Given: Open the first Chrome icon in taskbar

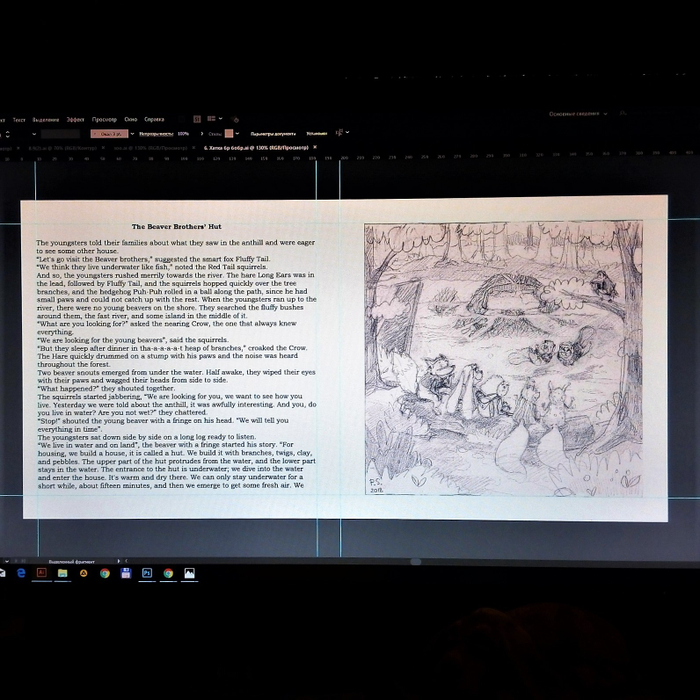Looking at the screenshot, I should pos(105,573).
